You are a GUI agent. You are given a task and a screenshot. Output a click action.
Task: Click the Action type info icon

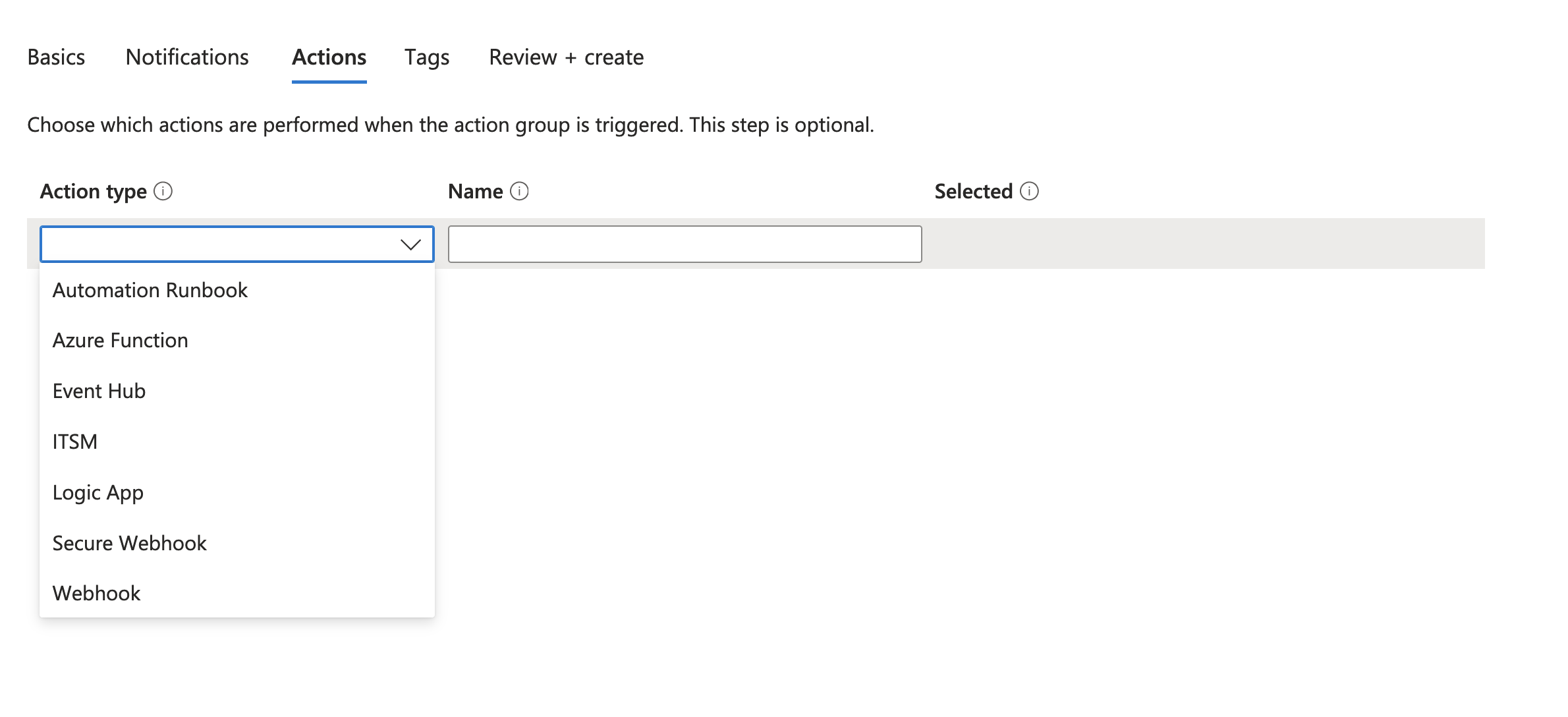point(163,191)
